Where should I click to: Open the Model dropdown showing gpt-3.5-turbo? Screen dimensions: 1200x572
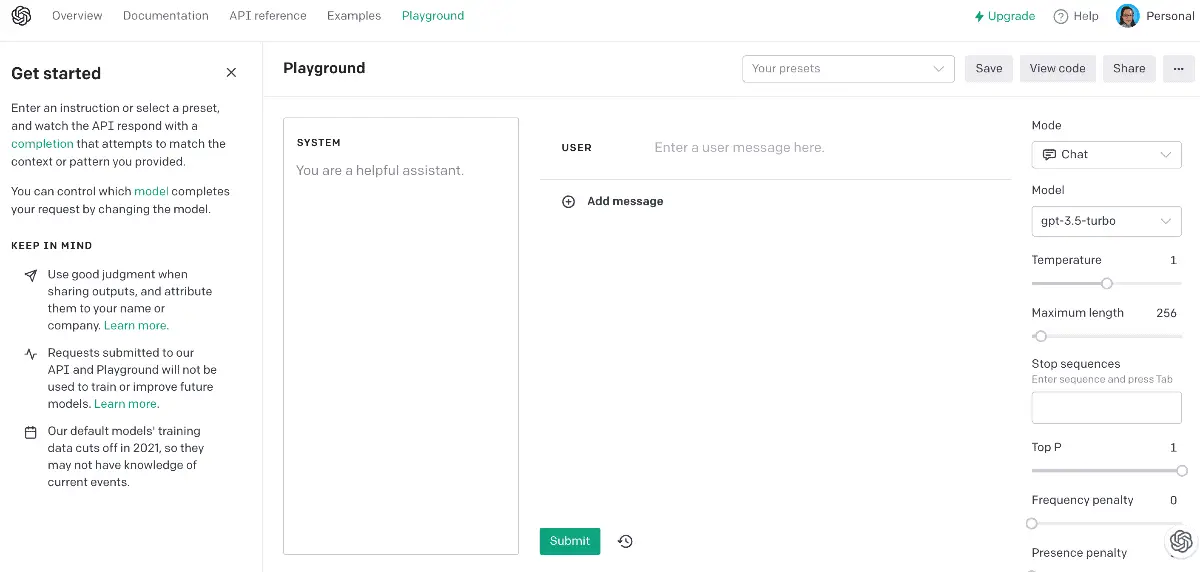(x=1106, y=221)
